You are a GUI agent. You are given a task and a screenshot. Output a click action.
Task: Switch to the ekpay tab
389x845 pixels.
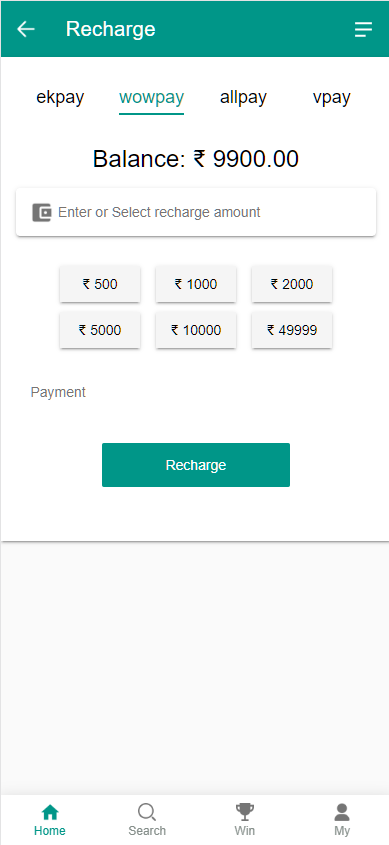tap(60, 98)
